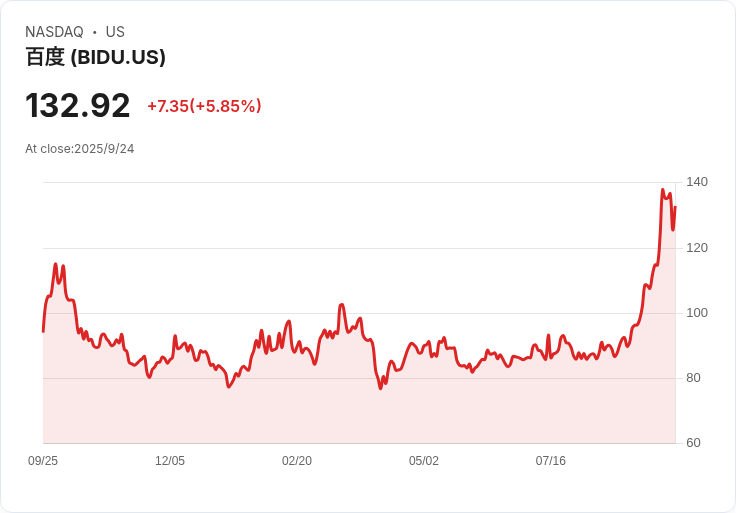Select the 09/25 date on the x-axis
736x513 pixels.
click(43, 461)
